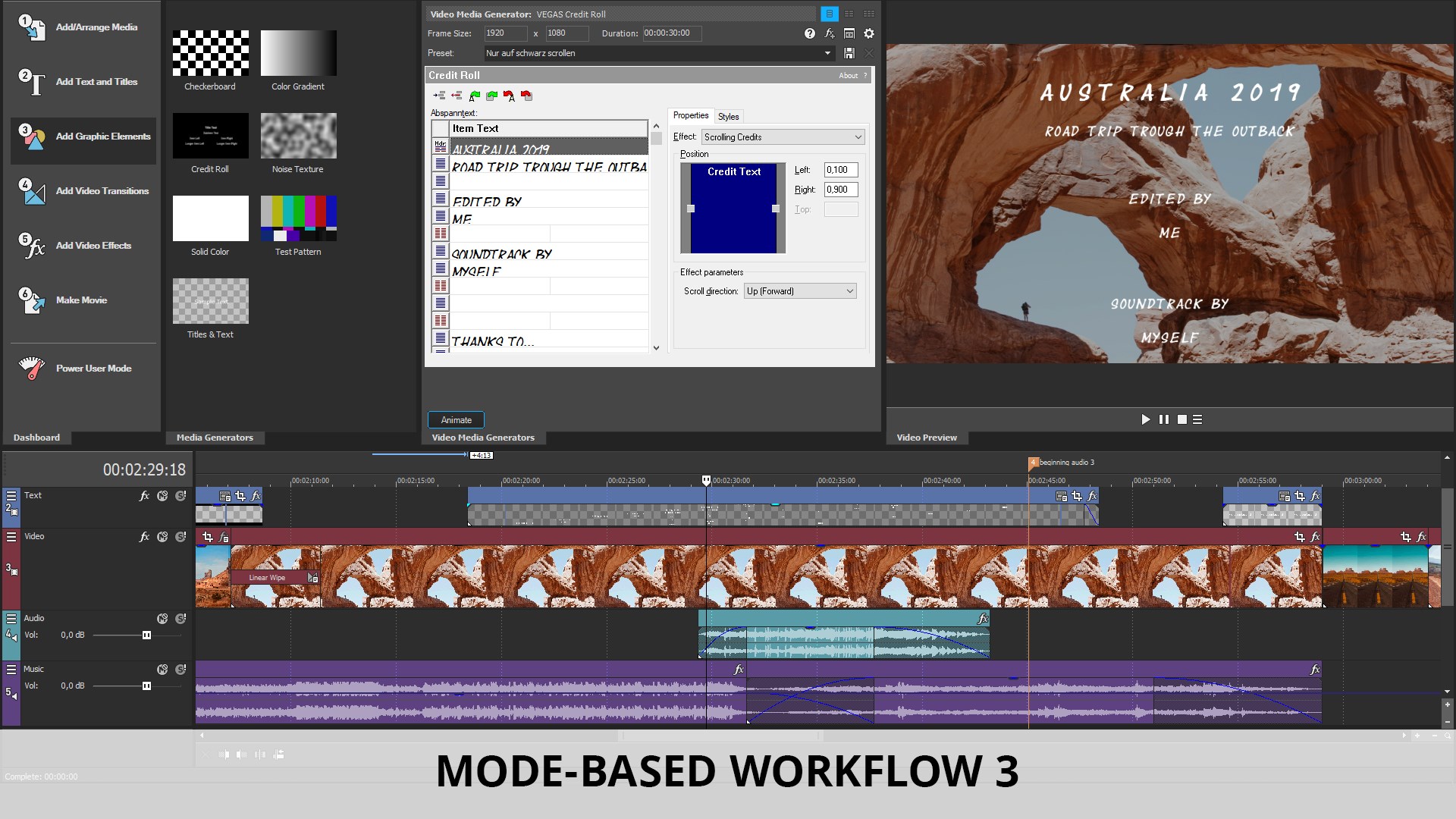Switch to the Dashboard panel tab
Screen dimensions: 1456x819
tap(36, 438)
